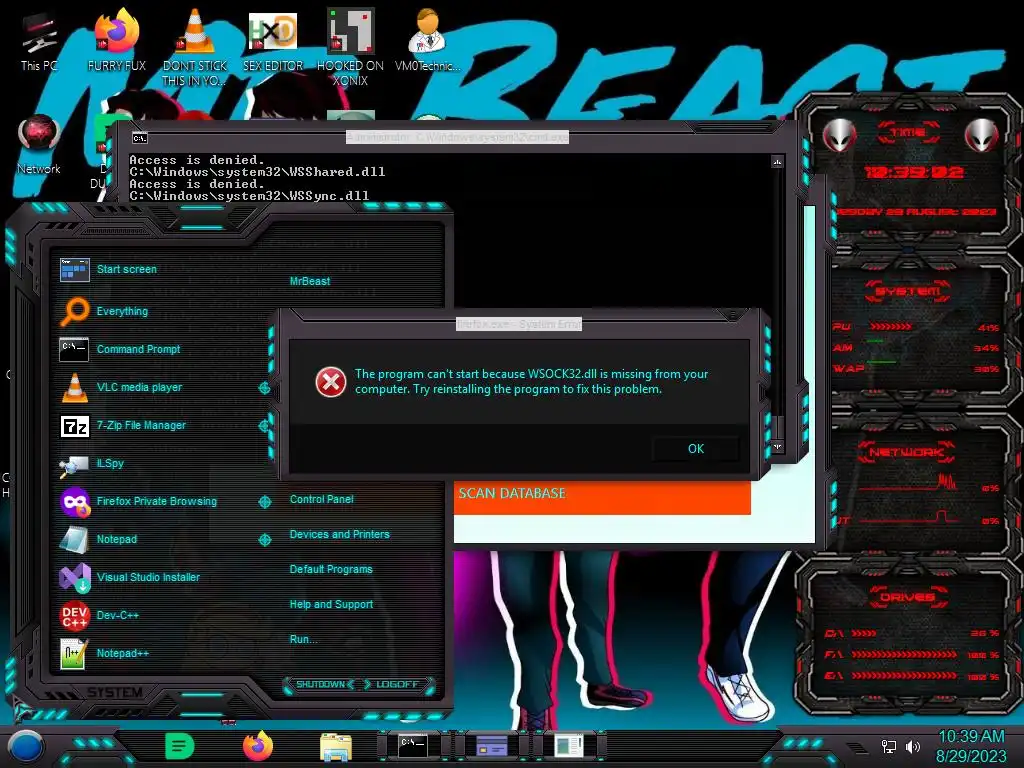
Task: Open Help and Support
Action: pyautogui.click(x=331, y=605)
